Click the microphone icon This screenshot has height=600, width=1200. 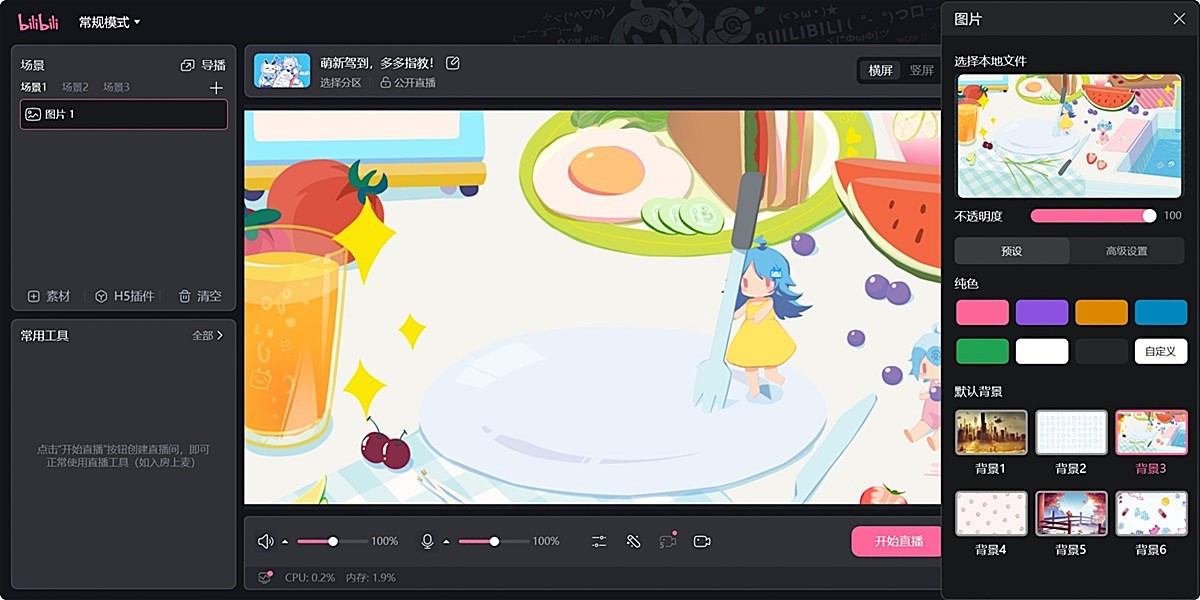(x=427, y=541)
